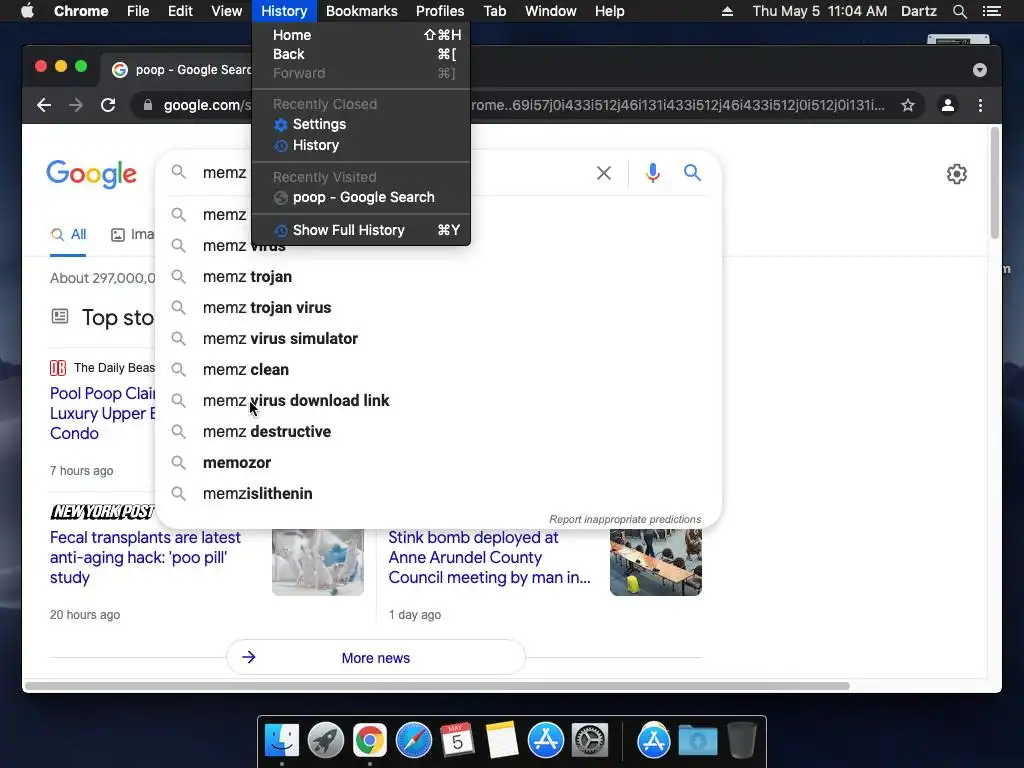The width and height of the screenshot is (1024, 768).
Task: Open the Fecal transplants anti-aging article
Action: click(x=145, y=557)
